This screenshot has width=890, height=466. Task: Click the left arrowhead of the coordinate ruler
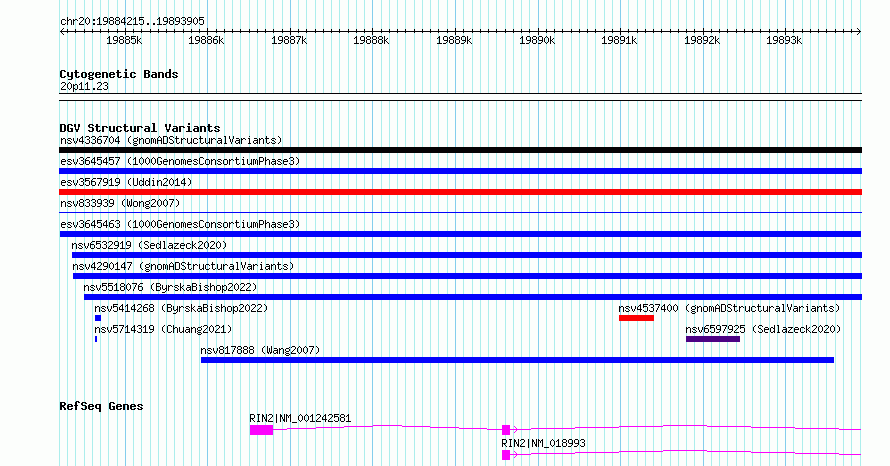pos(62,32)
